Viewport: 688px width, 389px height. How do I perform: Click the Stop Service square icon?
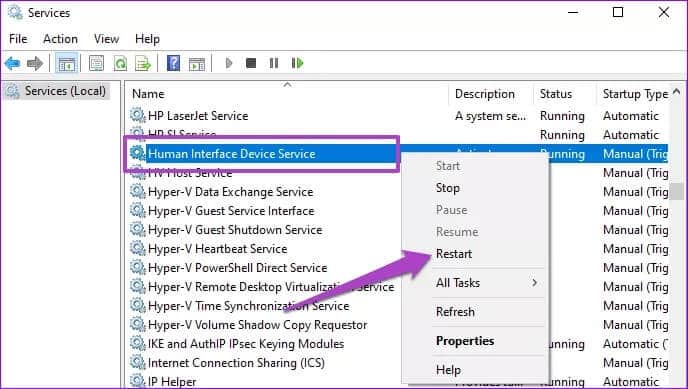click(x=251, y=64)
